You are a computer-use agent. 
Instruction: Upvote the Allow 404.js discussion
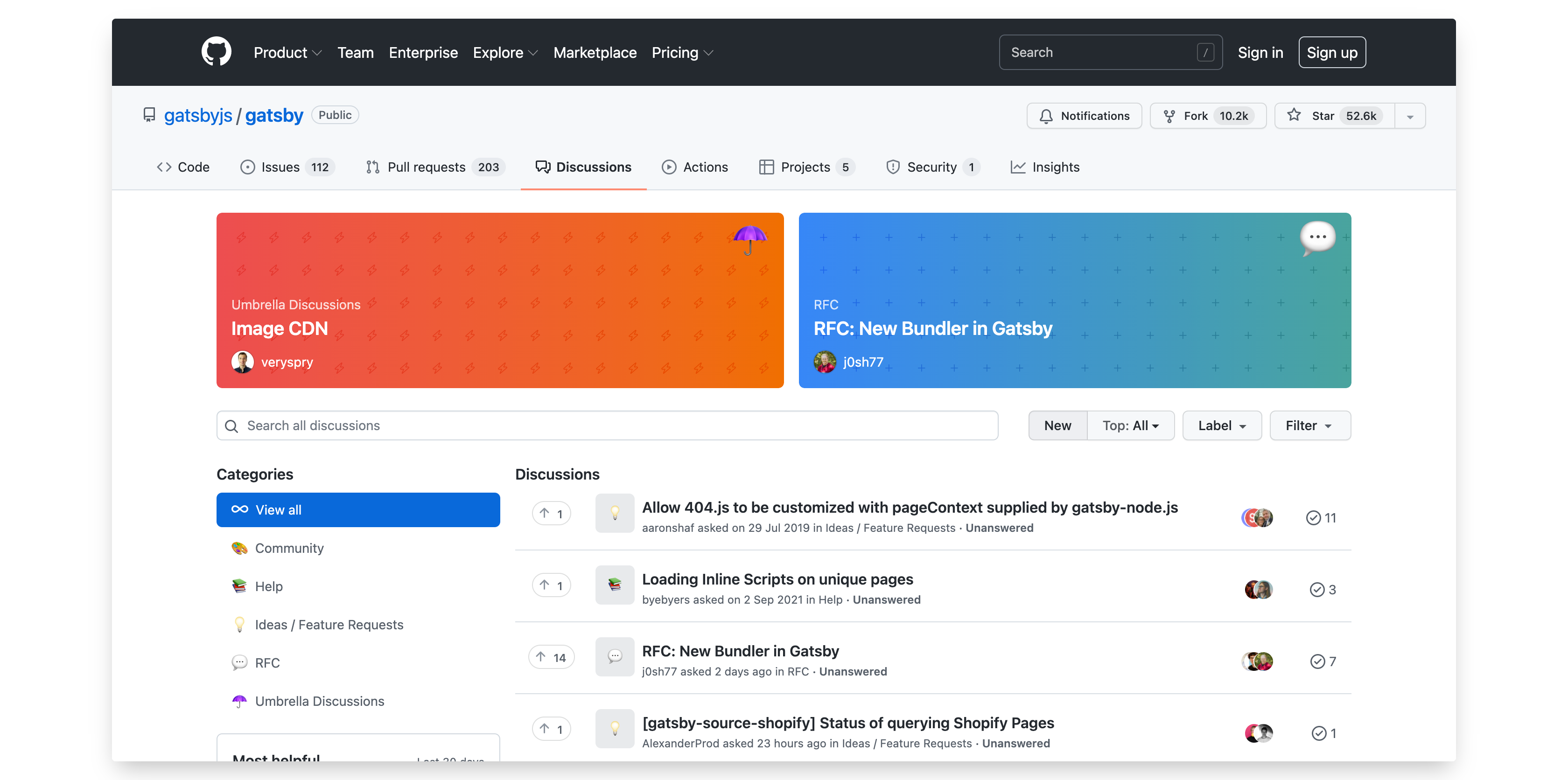(551, 514)
